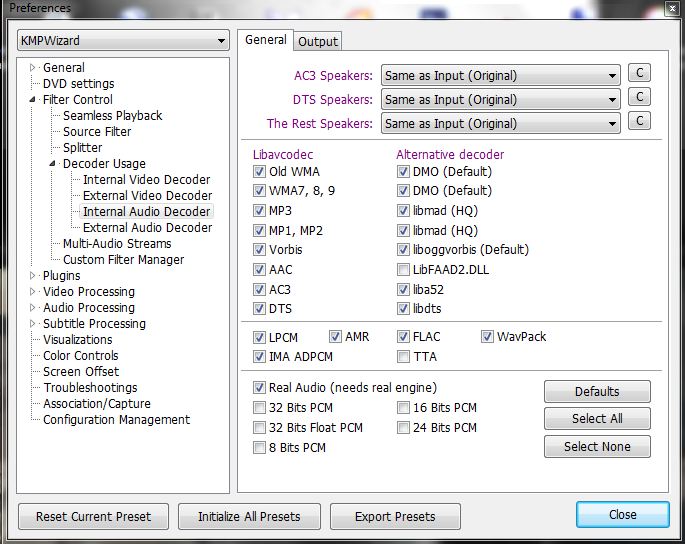
Task: Close Preferences window via title bar X
Action: pyautogui.click(x=672, y=9)
